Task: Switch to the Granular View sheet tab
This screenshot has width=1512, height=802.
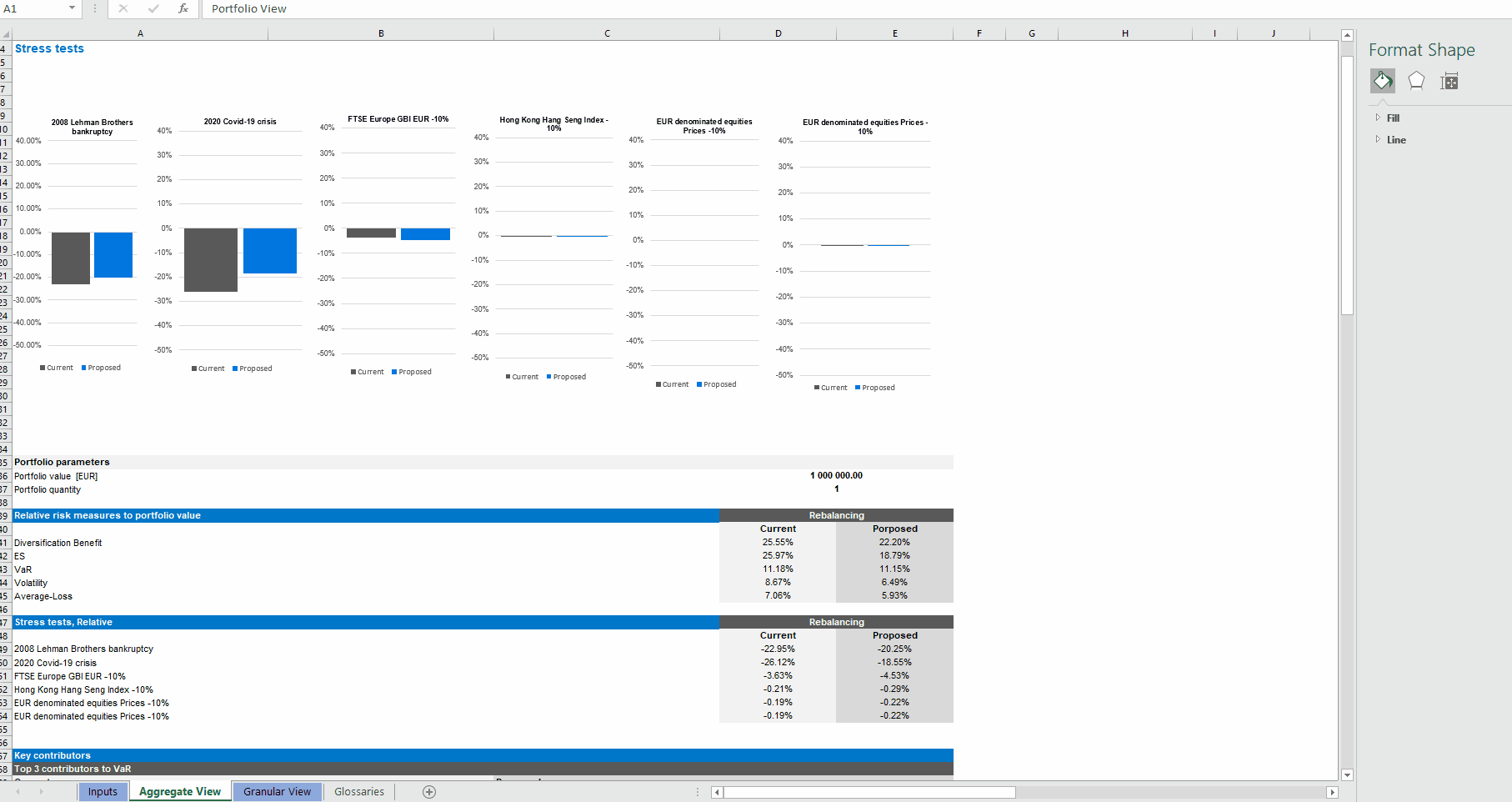Action: (x=277, y=791)
